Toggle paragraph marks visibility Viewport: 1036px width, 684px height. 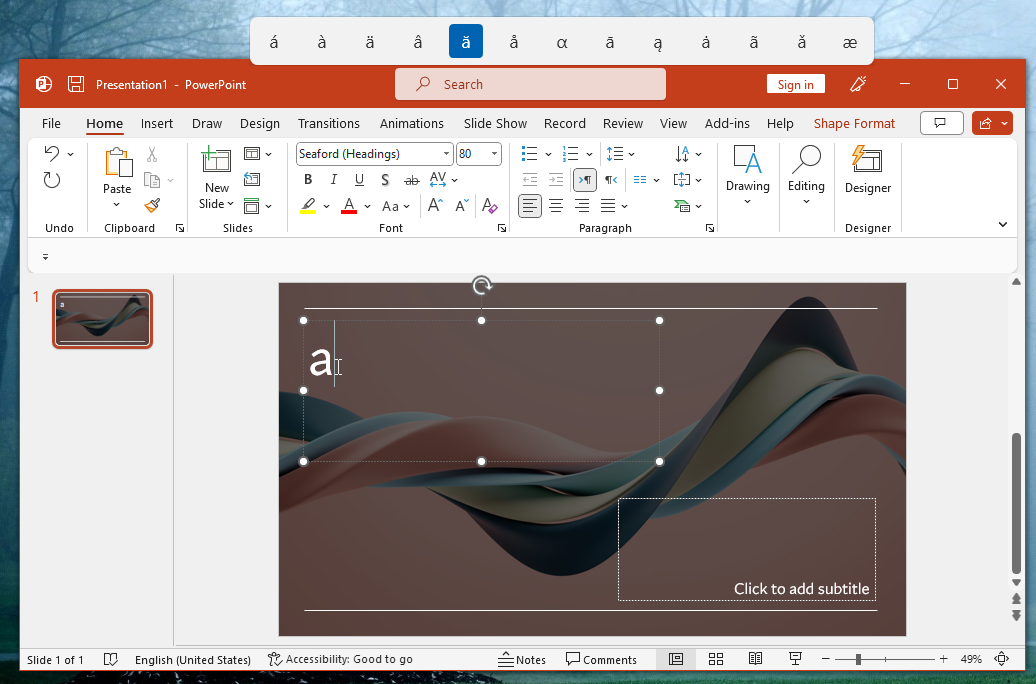point(584,180)
